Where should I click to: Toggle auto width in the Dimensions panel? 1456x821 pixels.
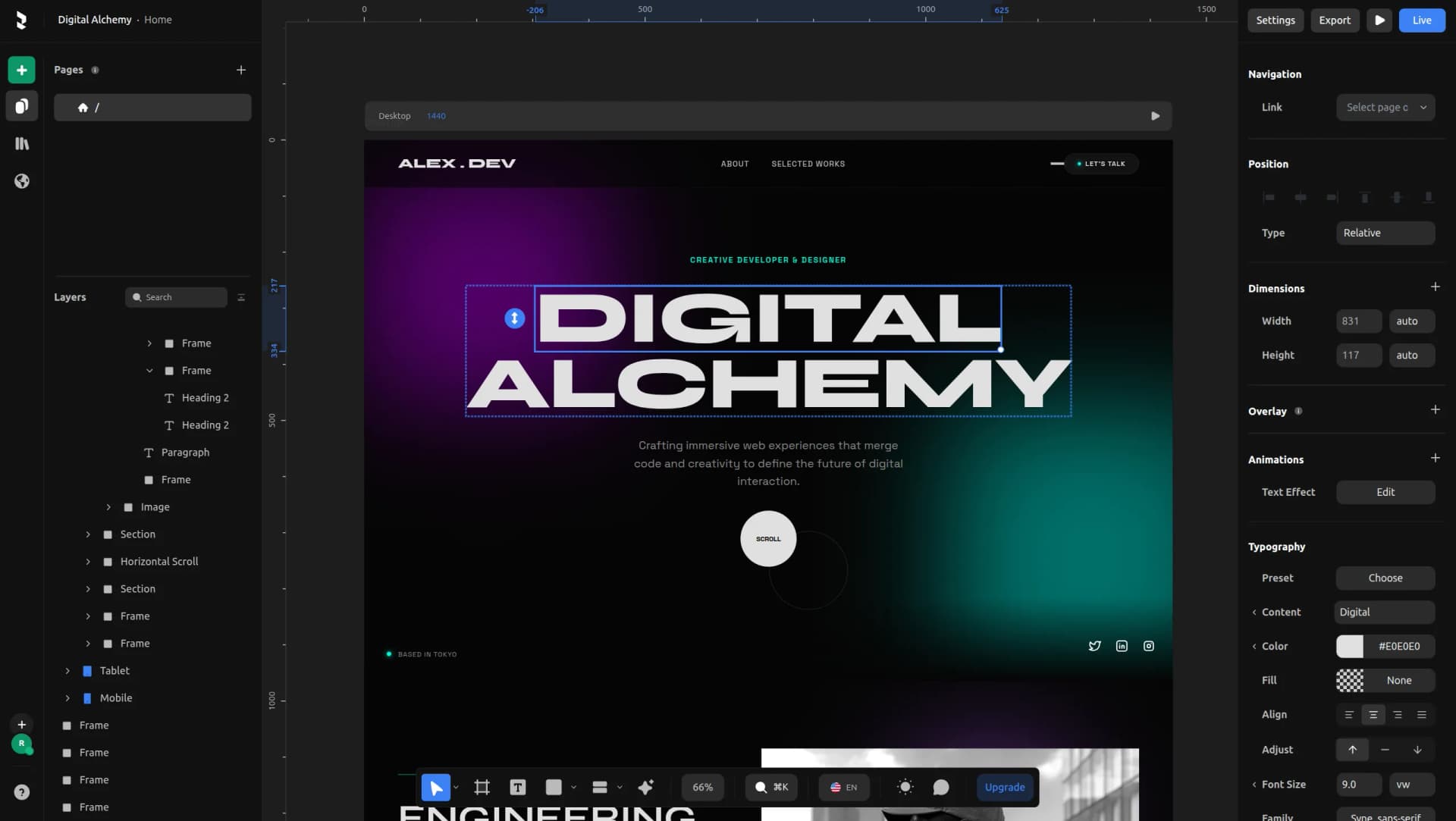[x=1410, y=321]
